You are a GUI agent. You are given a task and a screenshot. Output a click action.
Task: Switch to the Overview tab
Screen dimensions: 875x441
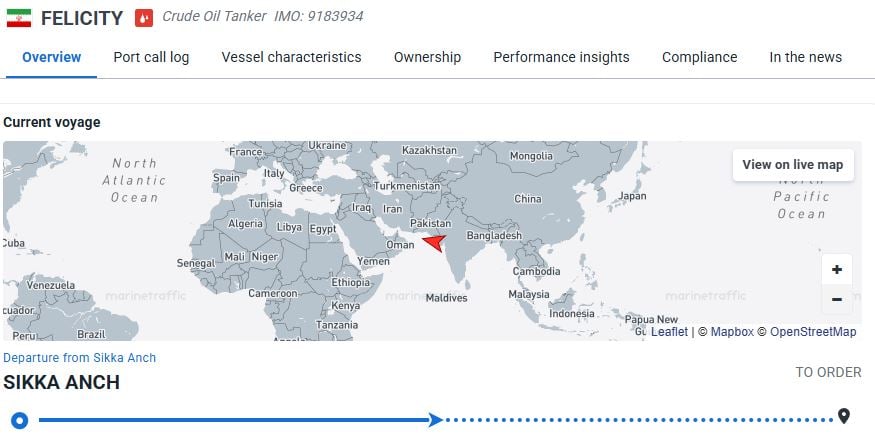point(51,57)
